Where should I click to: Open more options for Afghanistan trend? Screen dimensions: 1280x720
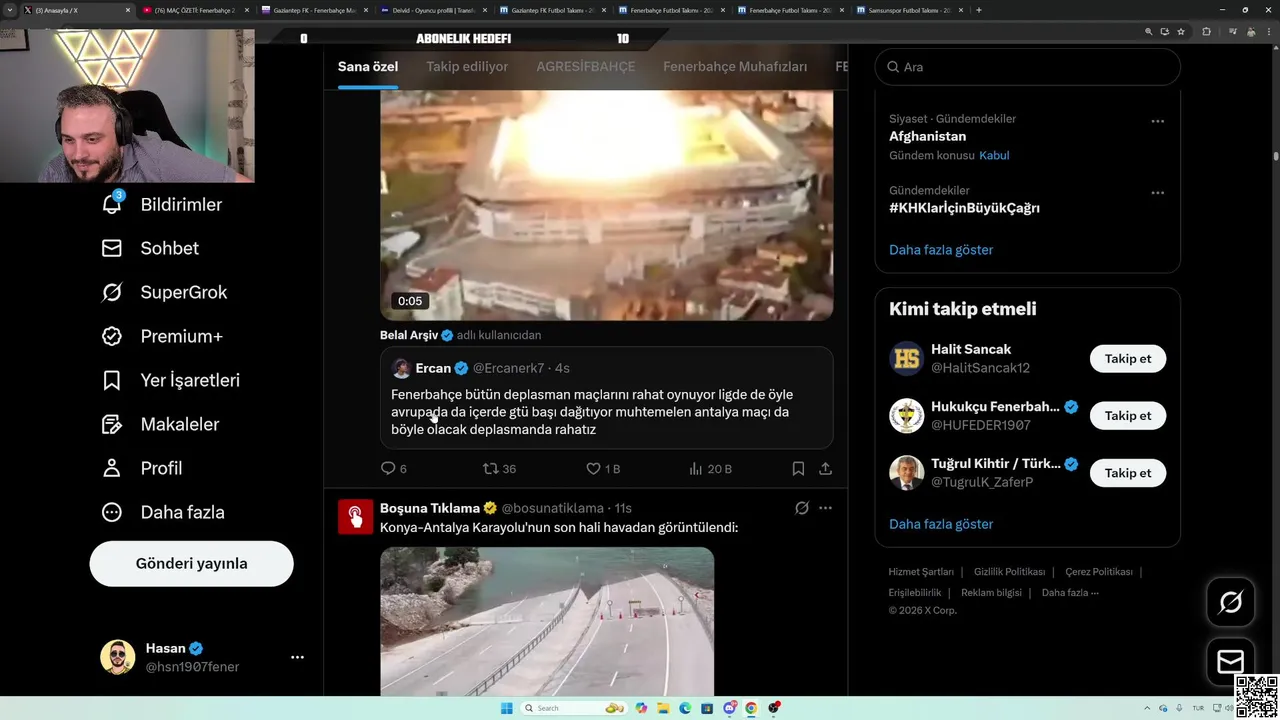(1157, 121)
